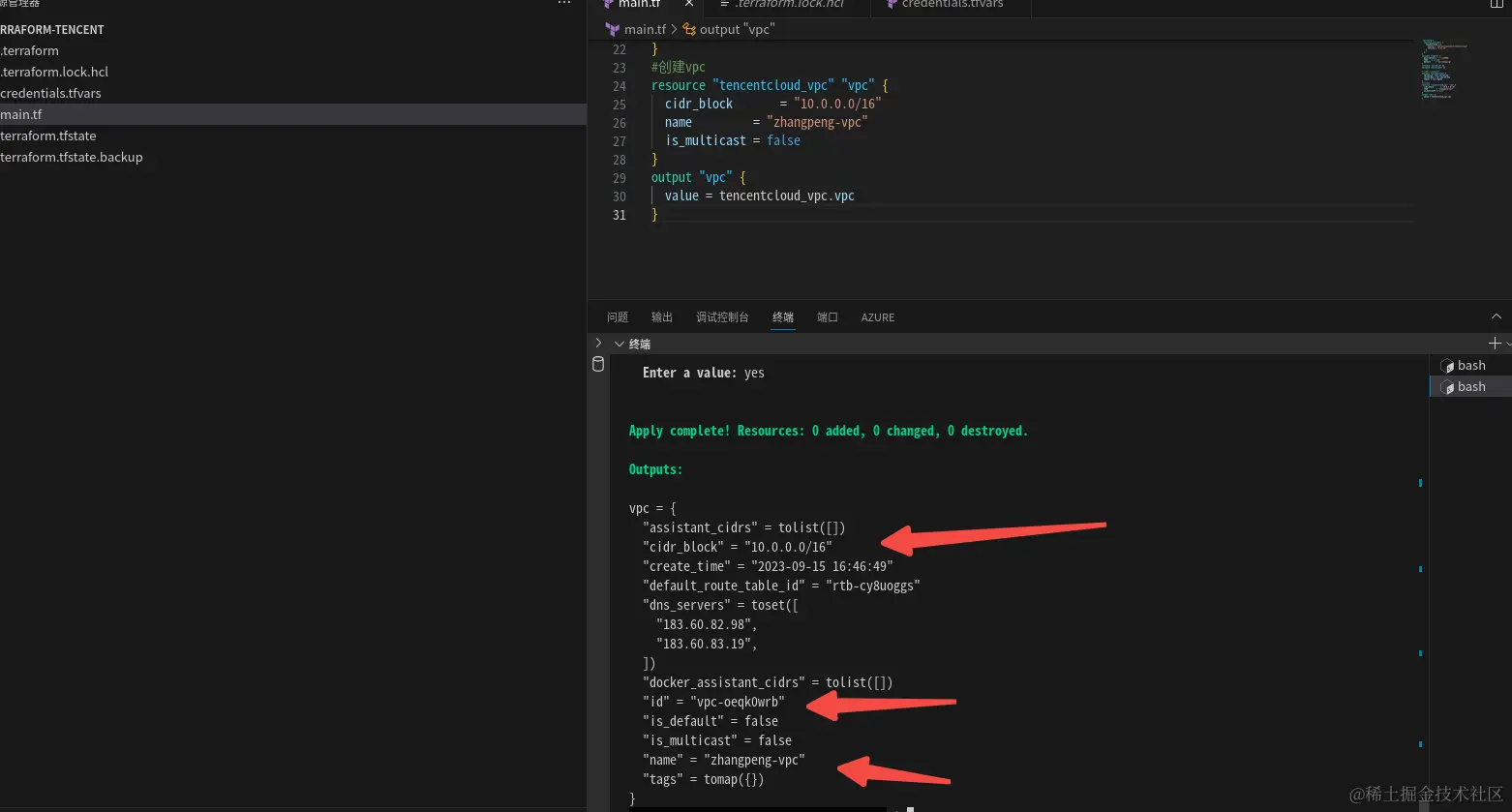Switch to the 端口 panel tab
The image size is (1512, 812).
click(x=828, y=317)
